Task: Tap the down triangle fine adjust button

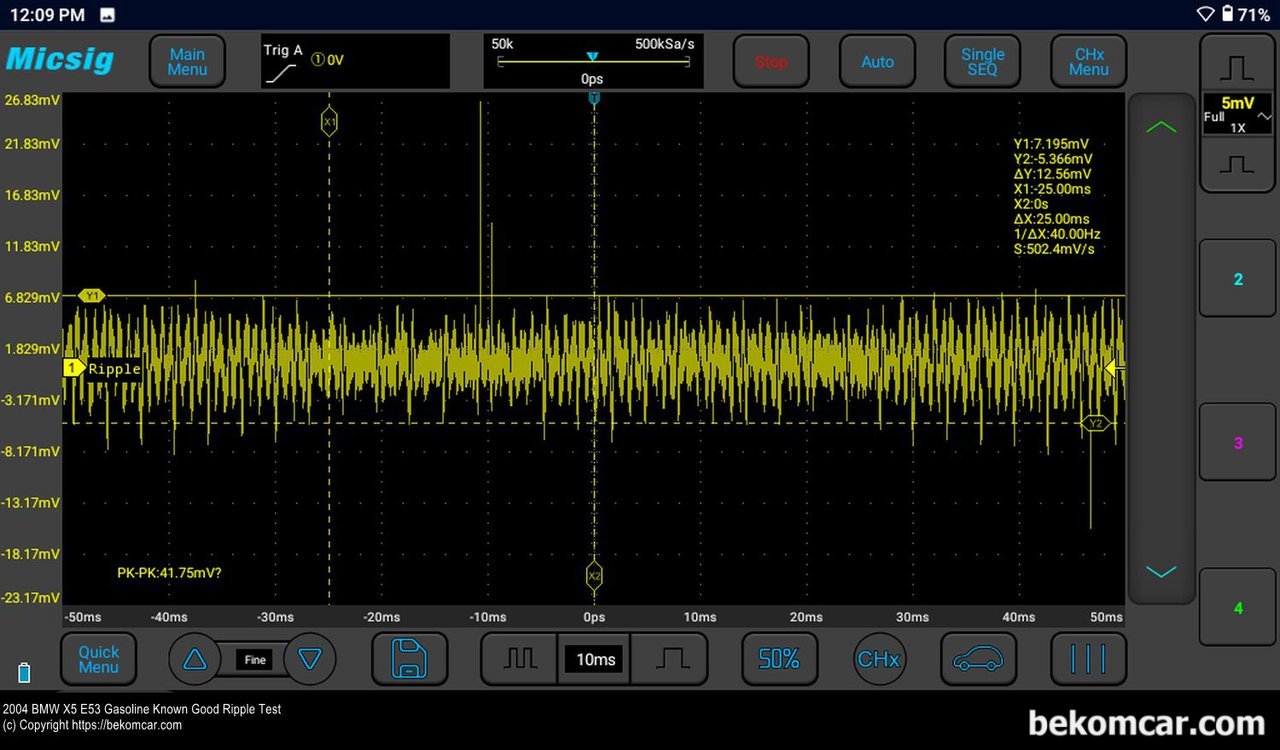Action: tap(310, 659)
